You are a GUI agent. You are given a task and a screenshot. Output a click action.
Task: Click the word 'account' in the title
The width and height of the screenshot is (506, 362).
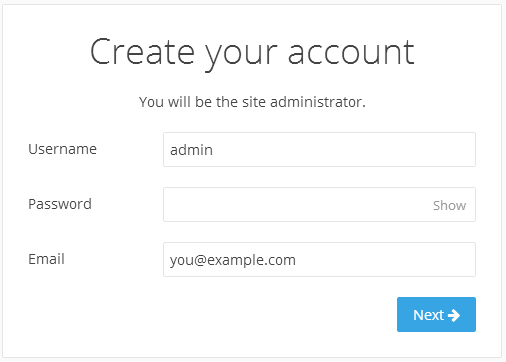click(x=351, y=52)
